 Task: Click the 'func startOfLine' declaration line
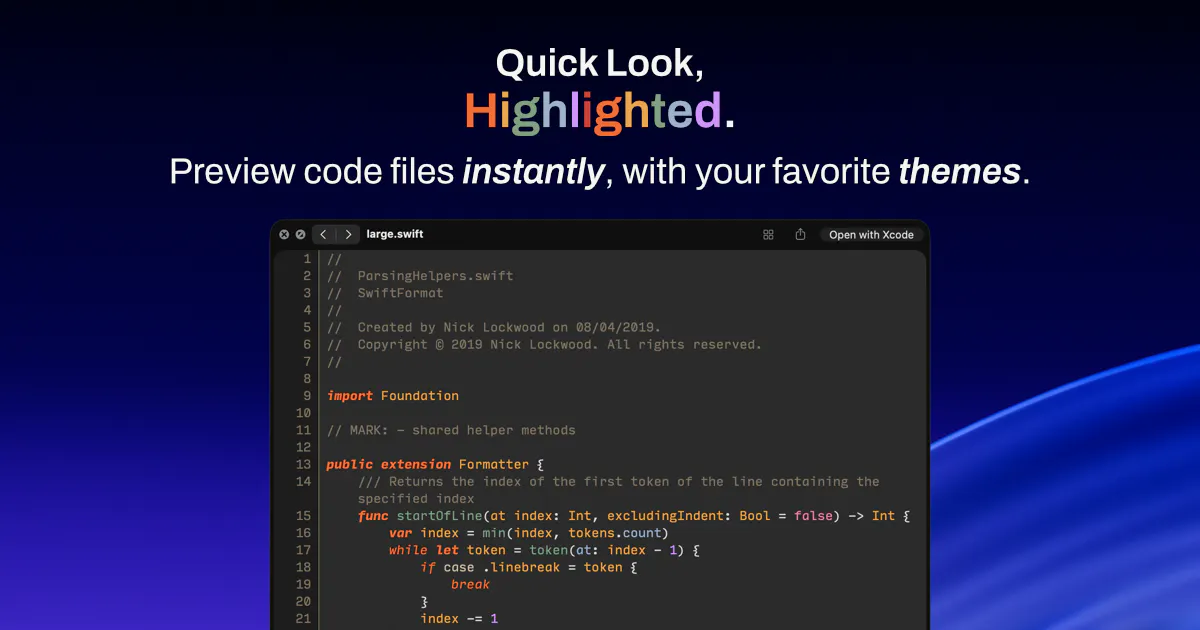pos(634,516)
